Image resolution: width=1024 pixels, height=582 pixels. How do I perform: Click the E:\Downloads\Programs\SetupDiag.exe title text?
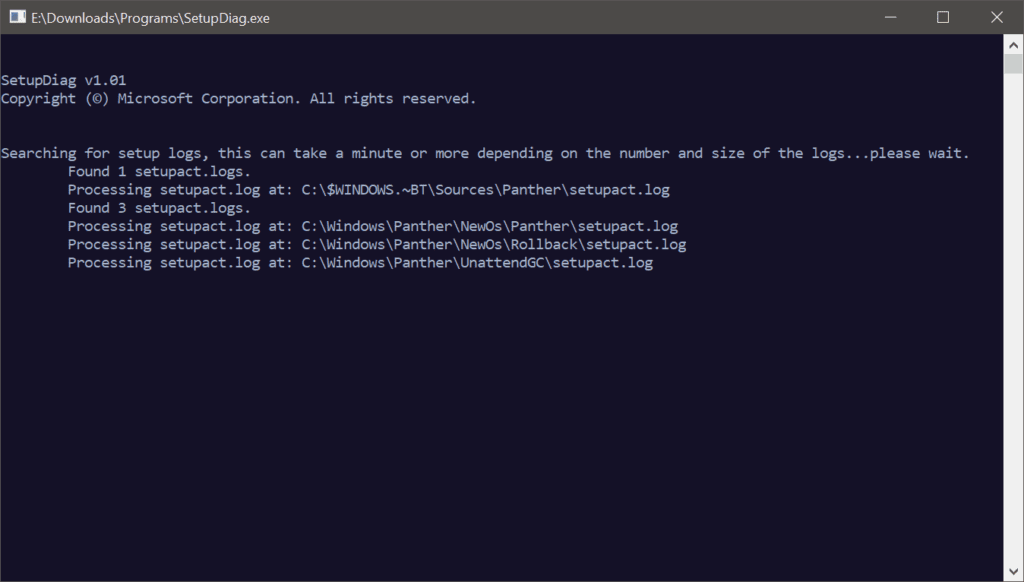coord(150,17)
